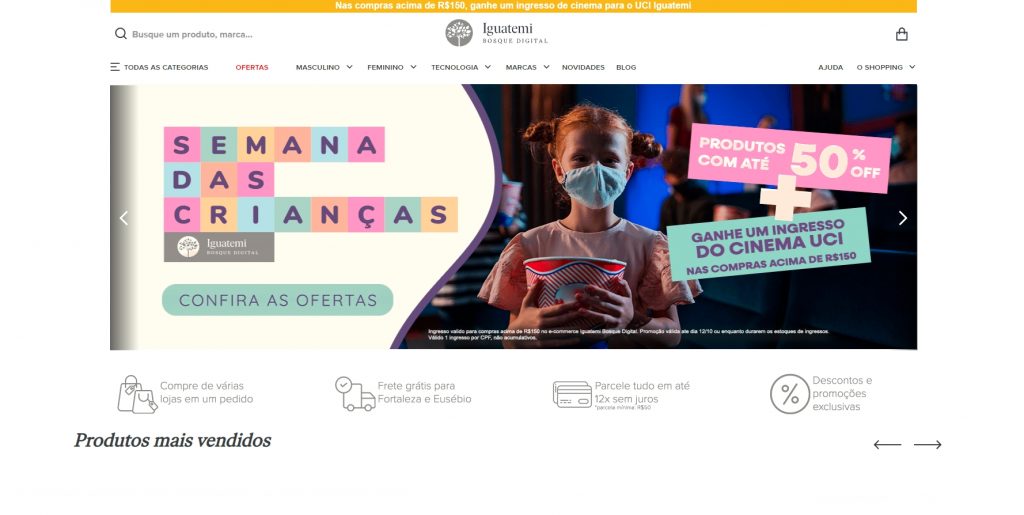Click the credit card installments icon

572,394
